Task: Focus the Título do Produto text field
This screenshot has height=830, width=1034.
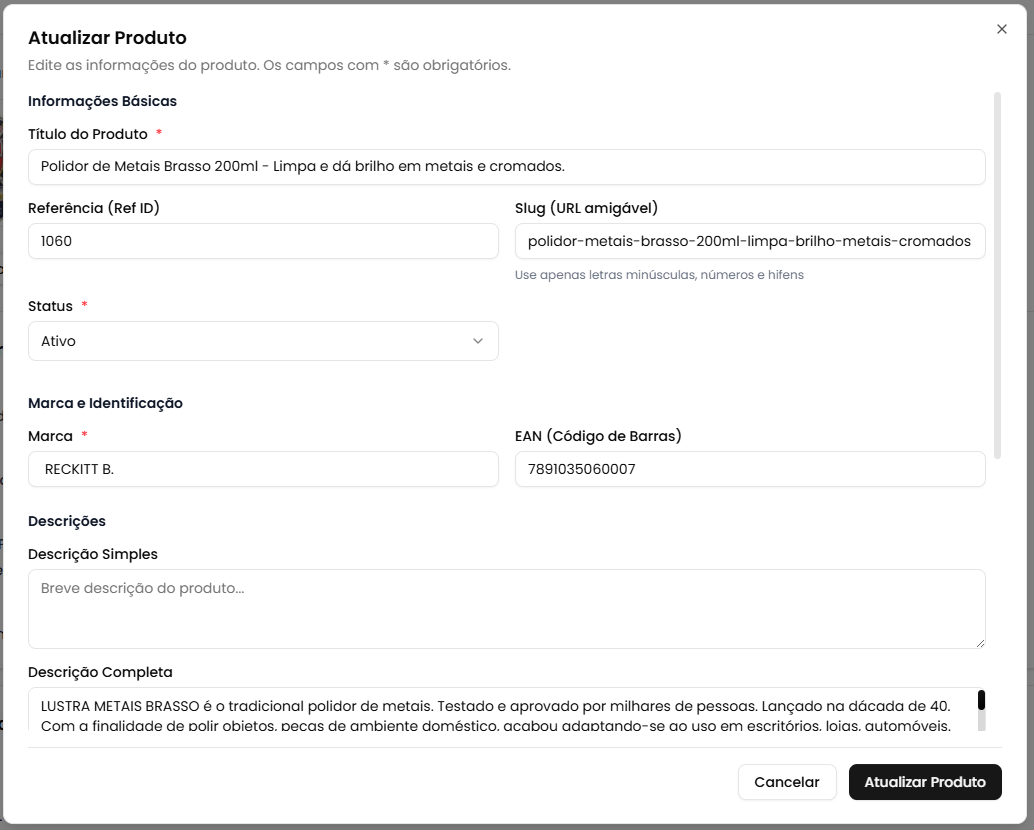Action: click(x=506, y=167)
